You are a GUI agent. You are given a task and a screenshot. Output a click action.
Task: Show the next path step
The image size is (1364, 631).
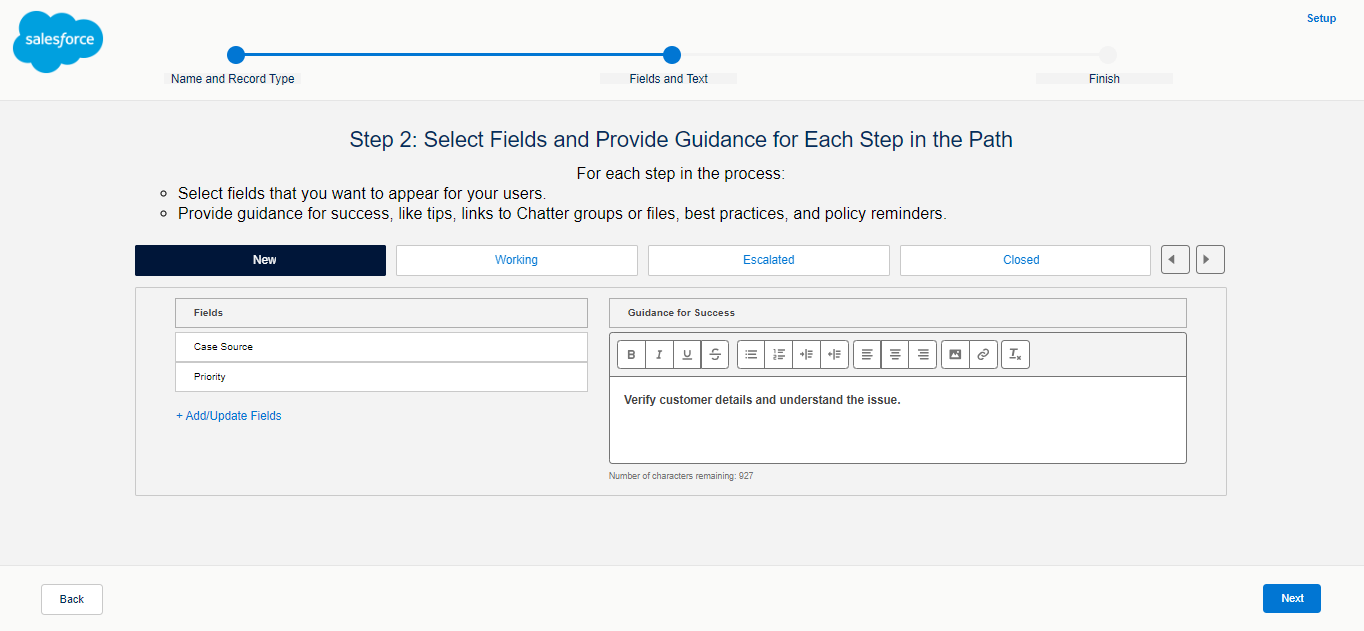(1210, 259)
